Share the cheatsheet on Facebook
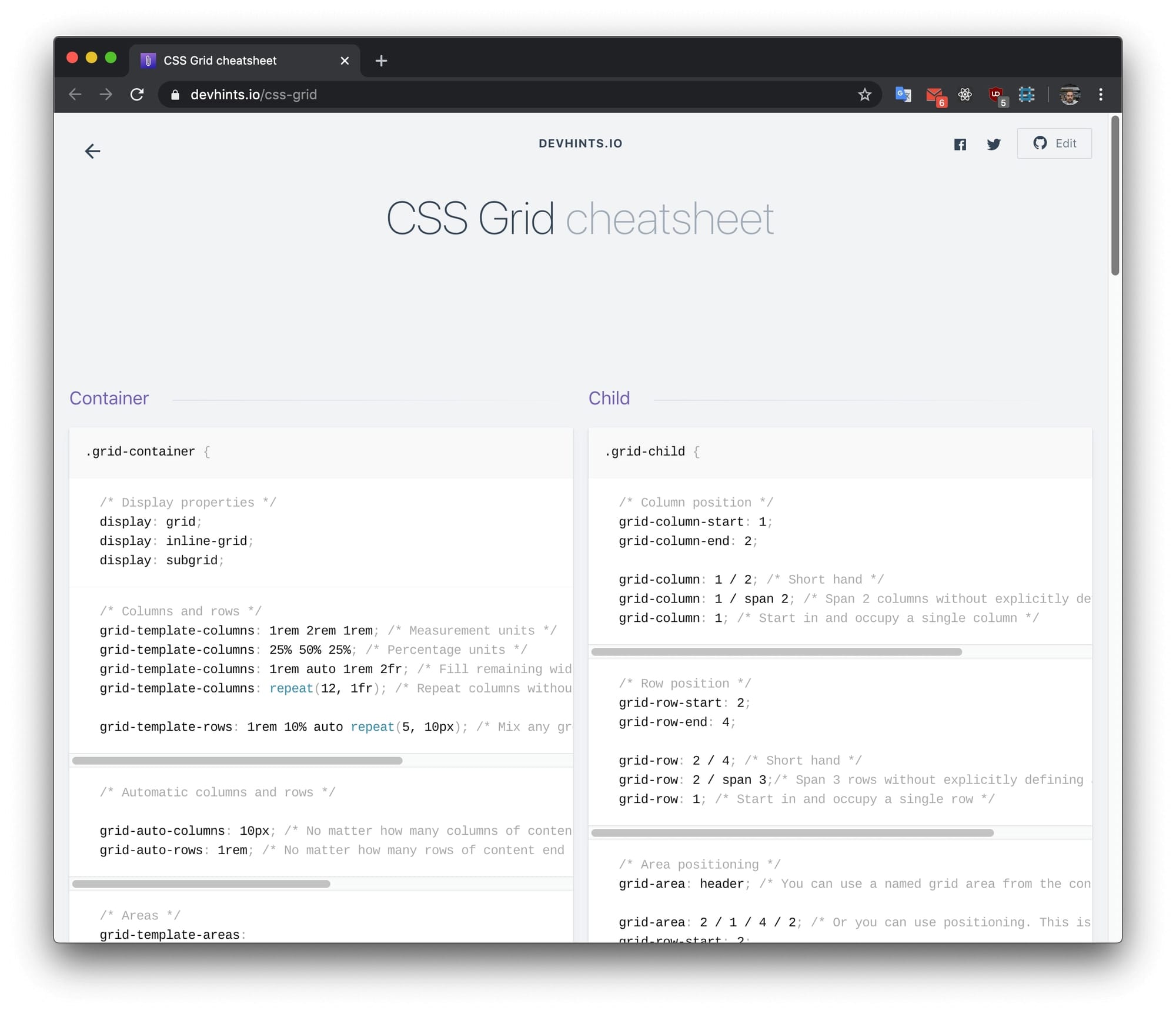The height and width of the screenshot is (1014, 1176). 960,144
